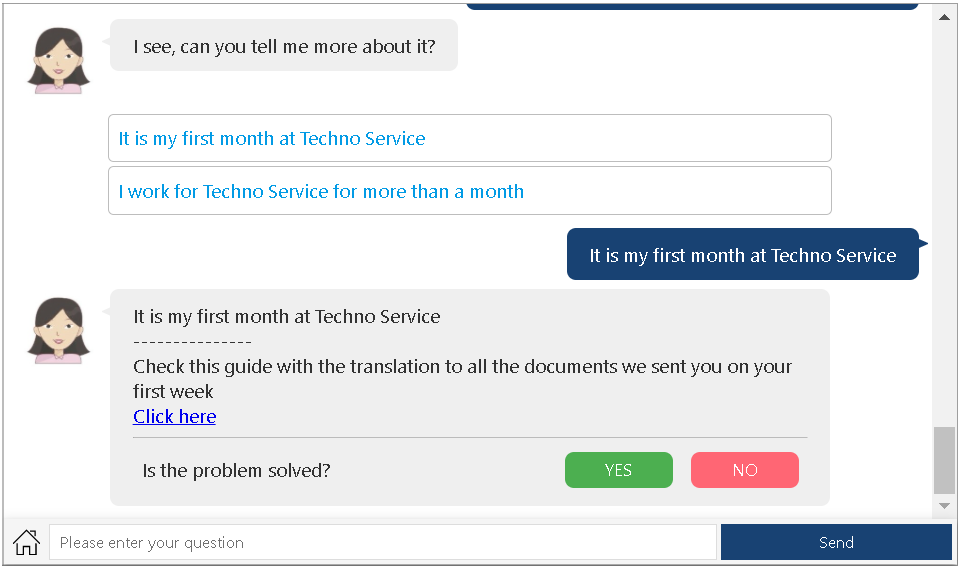Click the scrollbar track above the thumb
Screen dimensions: 960x568
pyautogui.click(x=944, y=226)
